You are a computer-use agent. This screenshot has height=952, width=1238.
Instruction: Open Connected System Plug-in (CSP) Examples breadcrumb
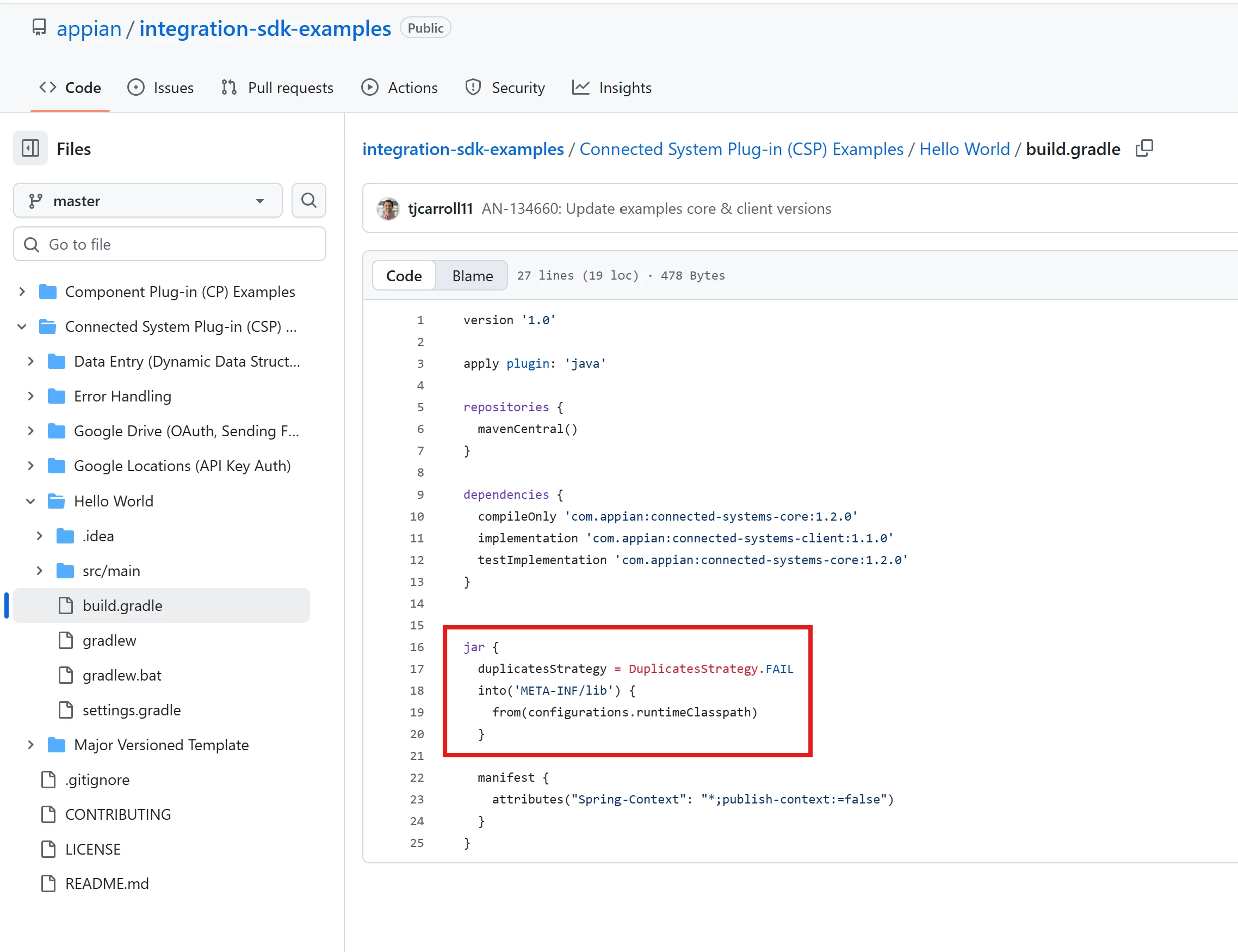pyautogui.click(x=741, y=149)
